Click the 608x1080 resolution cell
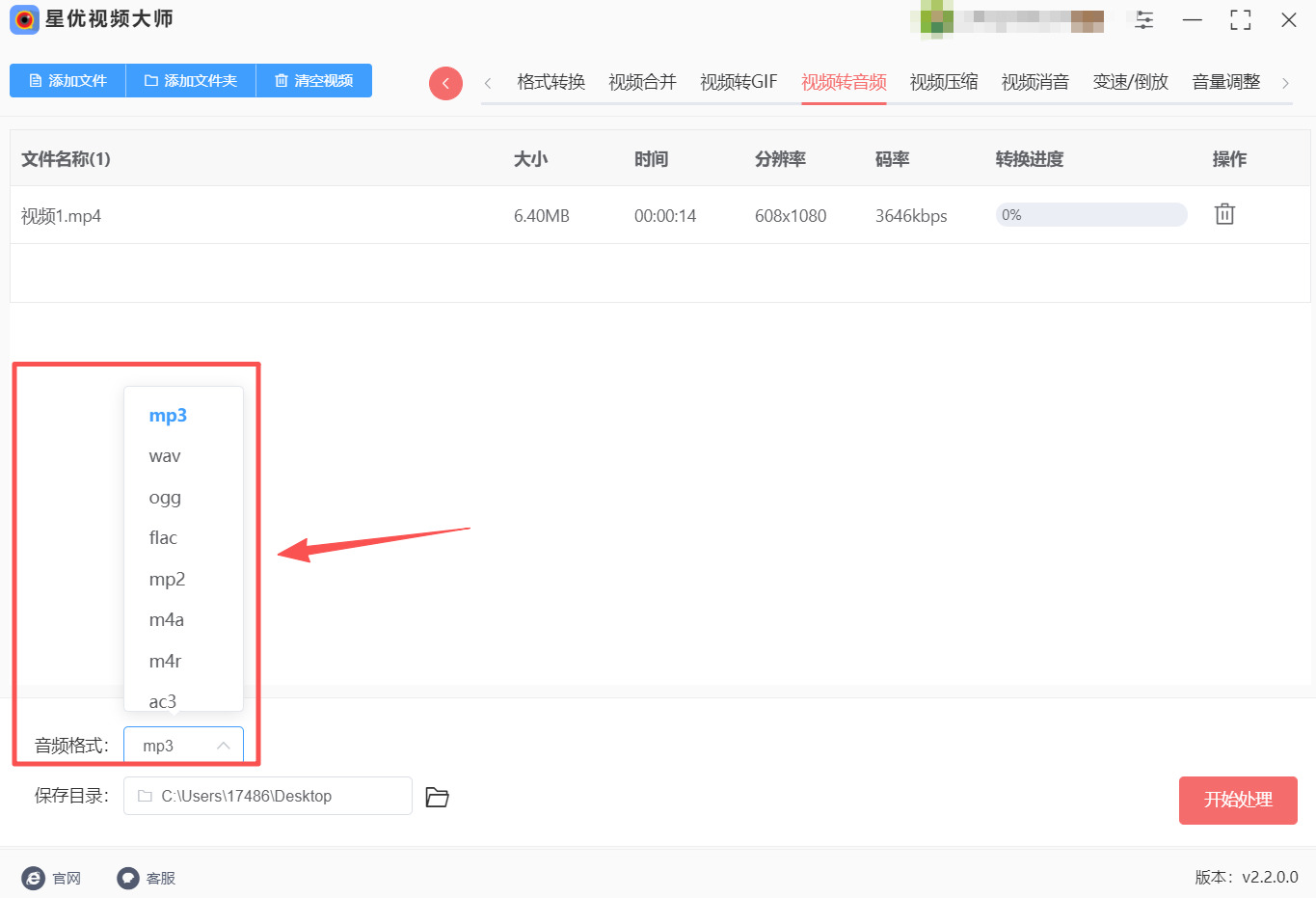1316x898 pixels. [791, 216]
